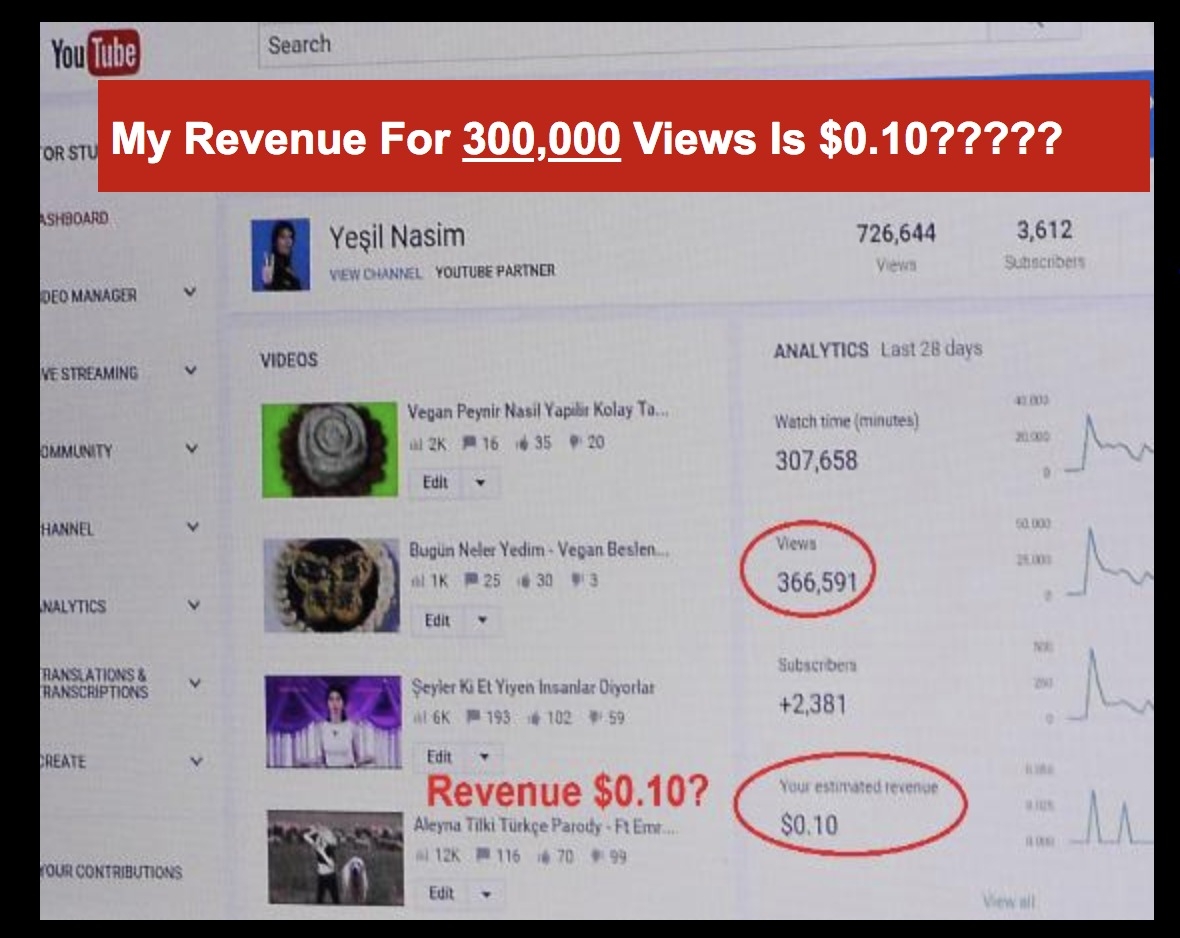
Task: Click likes icon for Vegan Peynir video
Action: pos(522,443)
